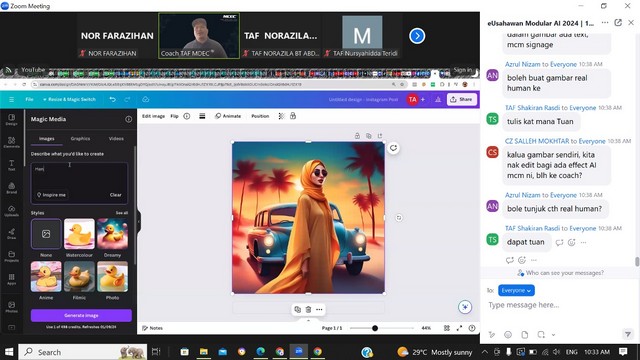Switch to the Graphics tab

click(x=80, y=139)
